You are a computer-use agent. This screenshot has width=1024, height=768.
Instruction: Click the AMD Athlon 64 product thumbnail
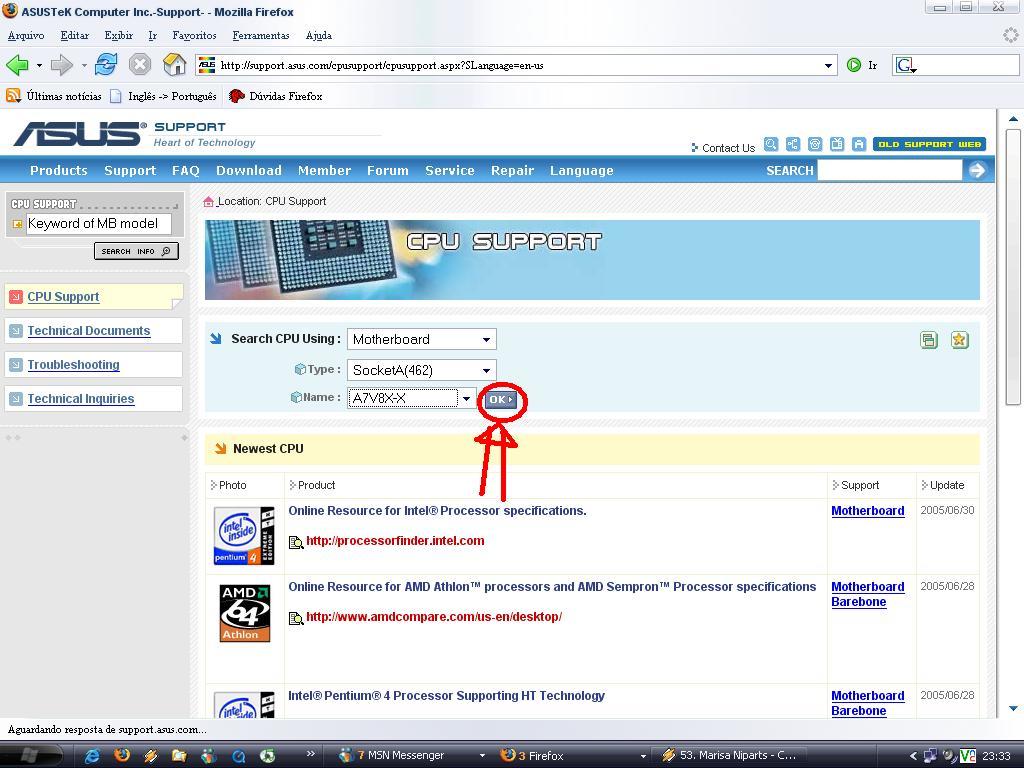click(x=245, y=613)
